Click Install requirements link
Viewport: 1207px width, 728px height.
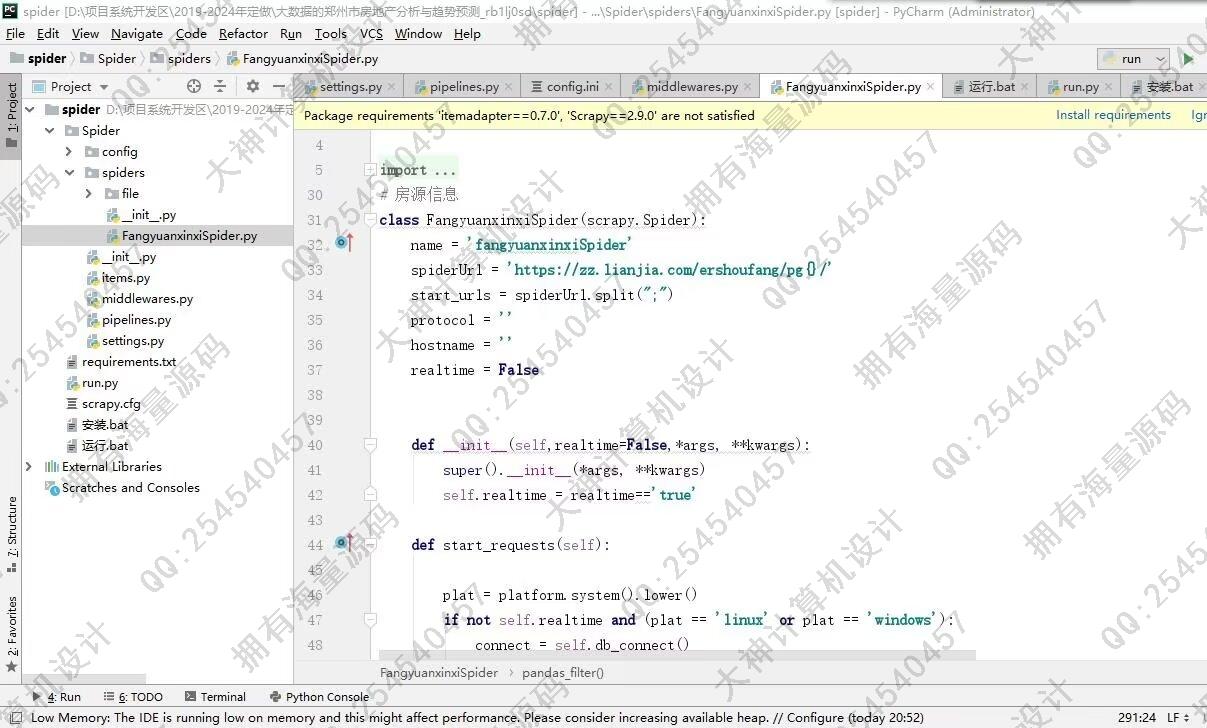coord(1113,115)
